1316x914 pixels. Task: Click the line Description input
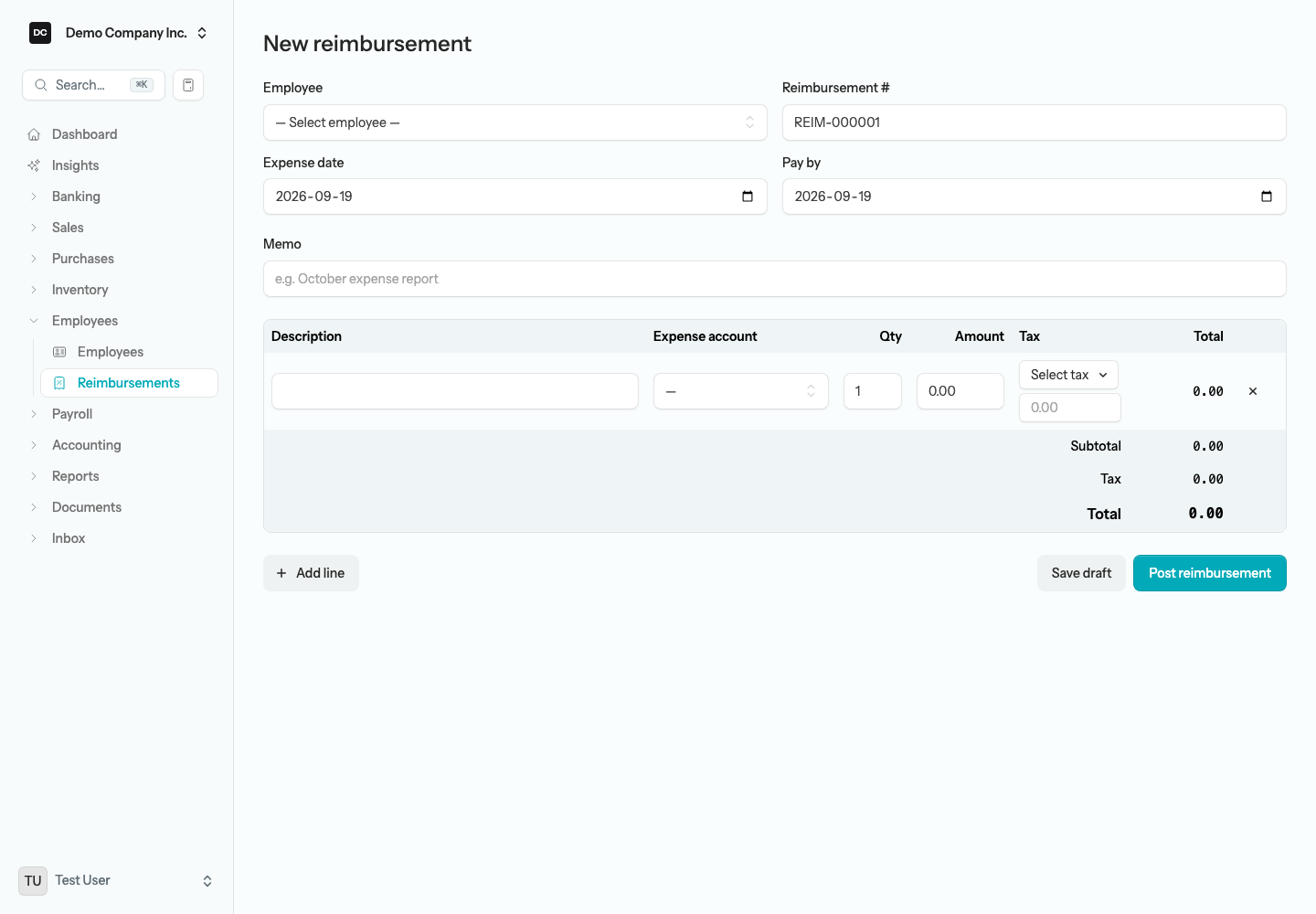pos(455,391)
